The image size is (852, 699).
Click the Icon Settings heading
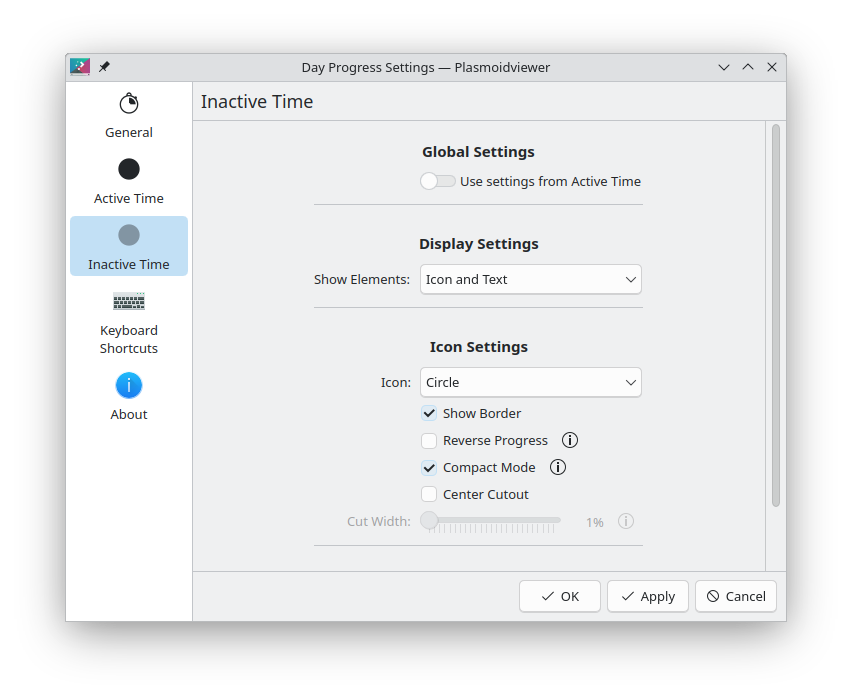[x=479, y=347]
